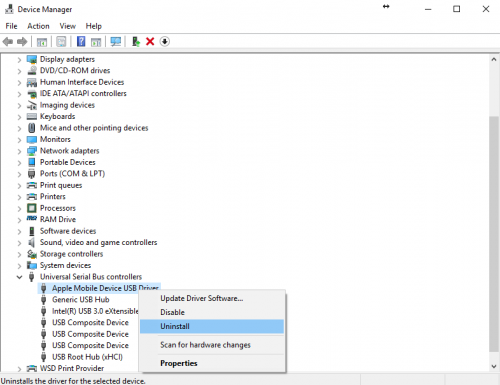Open Properties from the context menu
The image size is (500, 385).
coord(212,363)
